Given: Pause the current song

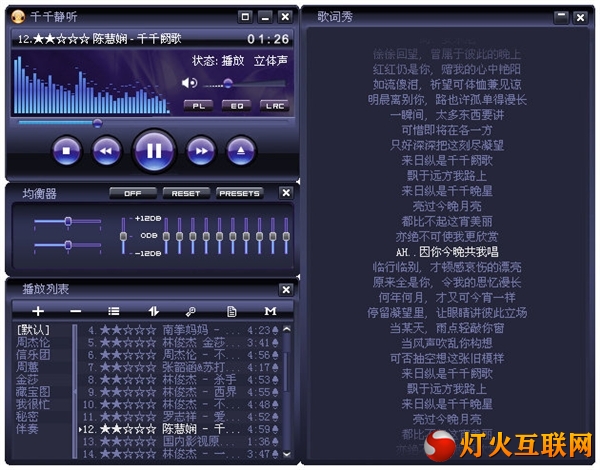Looking at the screenshot, I should tap(154, 150).
